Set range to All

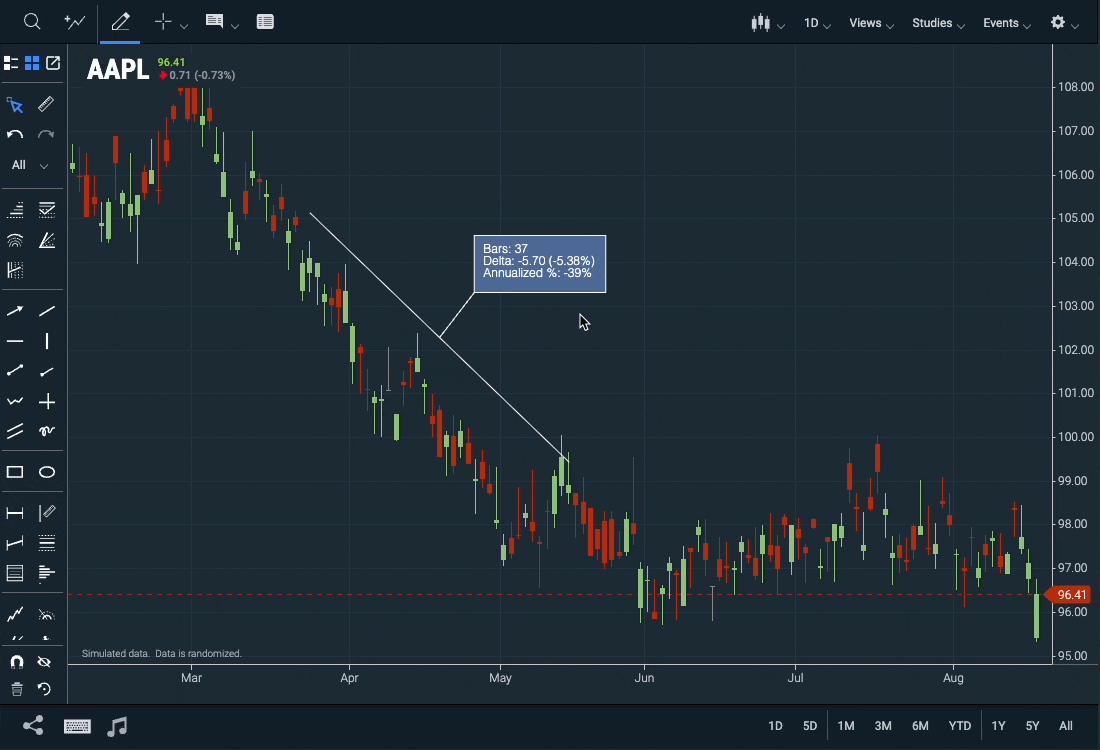pyautogui.click(x=1066, y=726)
